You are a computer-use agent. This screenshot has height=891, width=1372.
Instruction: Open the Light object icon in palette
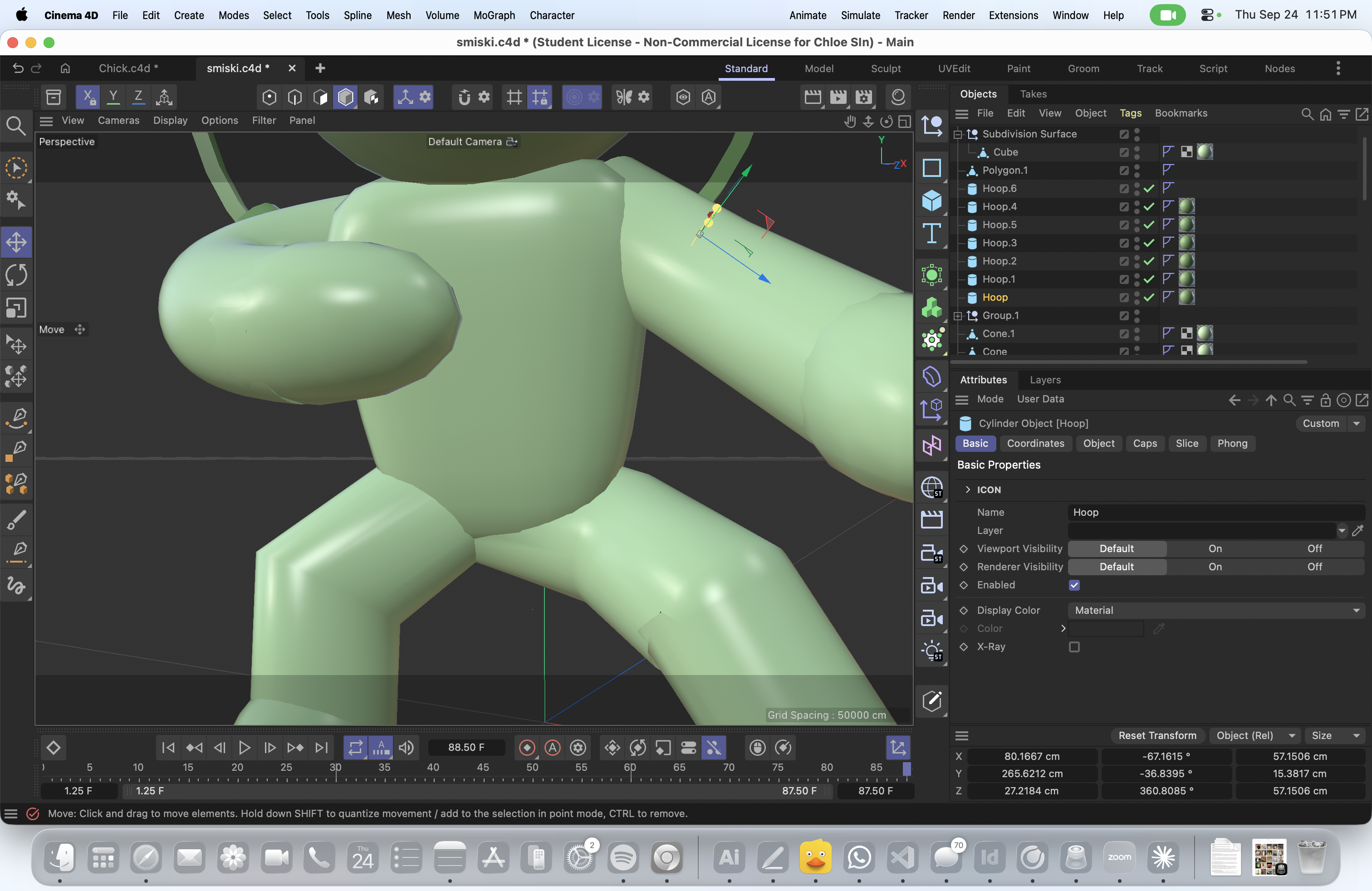931,651
